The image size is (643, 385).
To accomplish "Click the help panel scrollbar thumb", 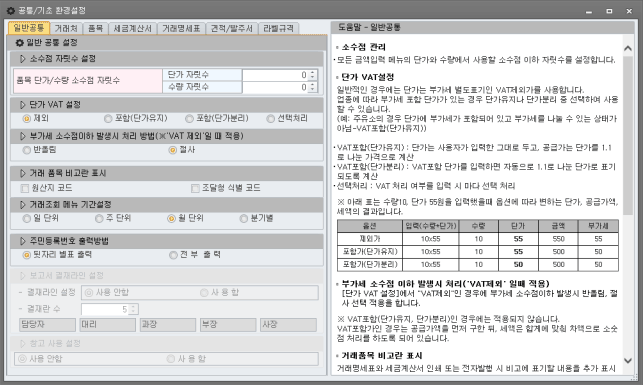I will (628, 135).
